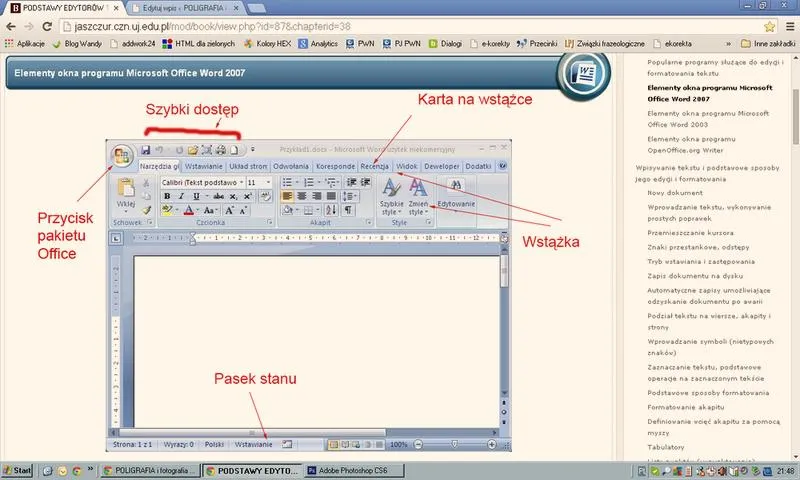Click the Increase Indent icon

click(366, 182)
